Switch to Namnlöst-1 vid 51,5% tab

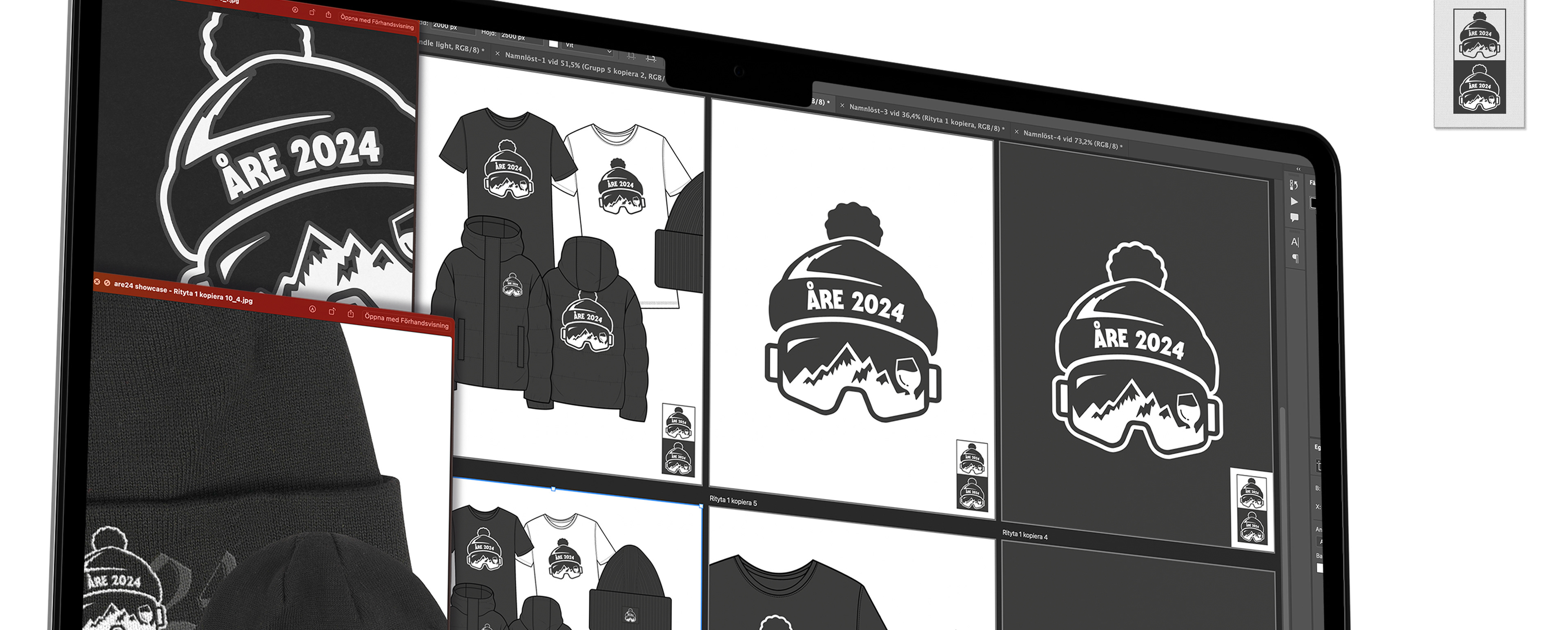pyautogui.click(x=584, y=67)
